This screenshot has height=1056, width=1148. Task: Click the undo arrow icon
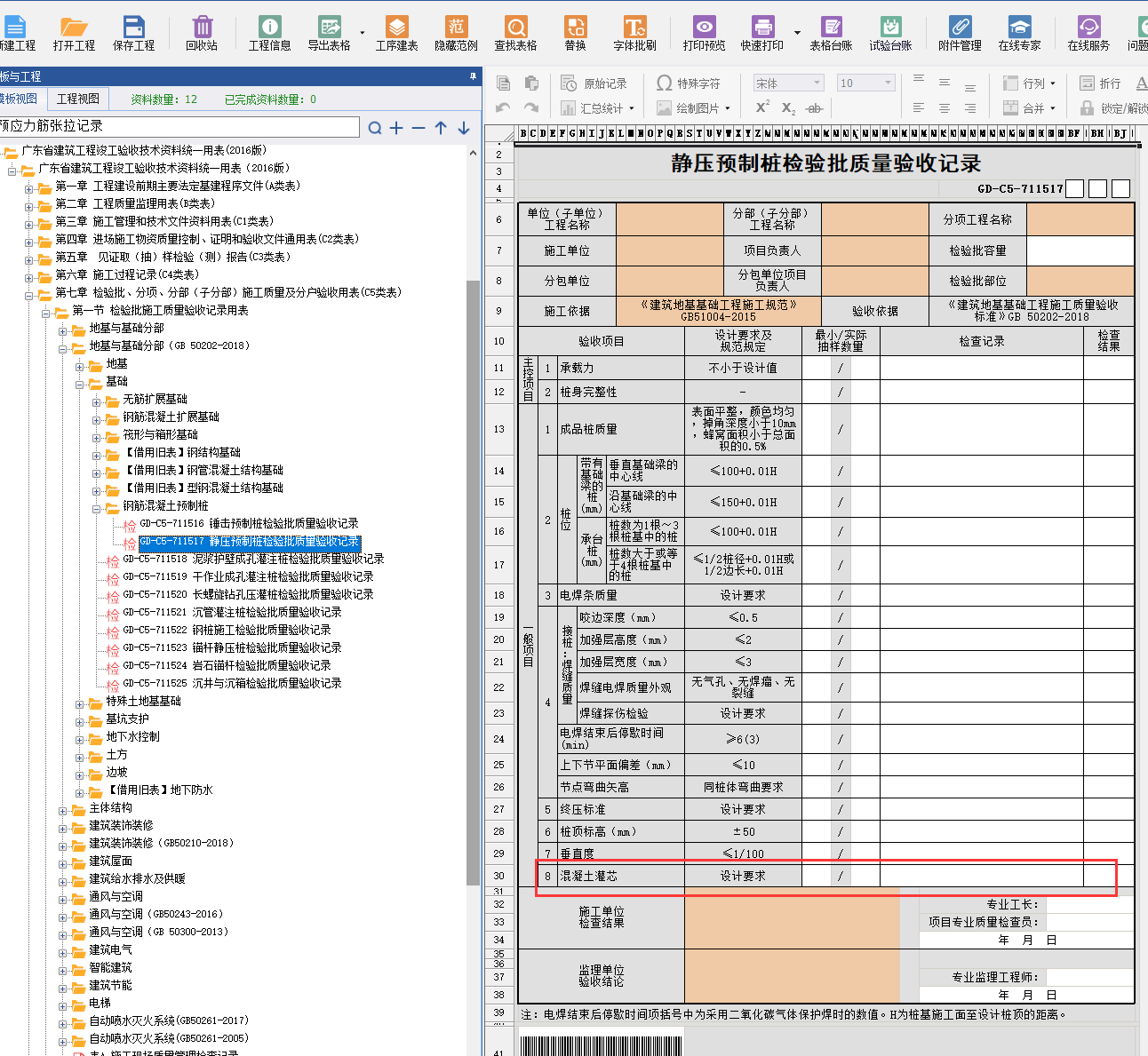pos(504,108)
